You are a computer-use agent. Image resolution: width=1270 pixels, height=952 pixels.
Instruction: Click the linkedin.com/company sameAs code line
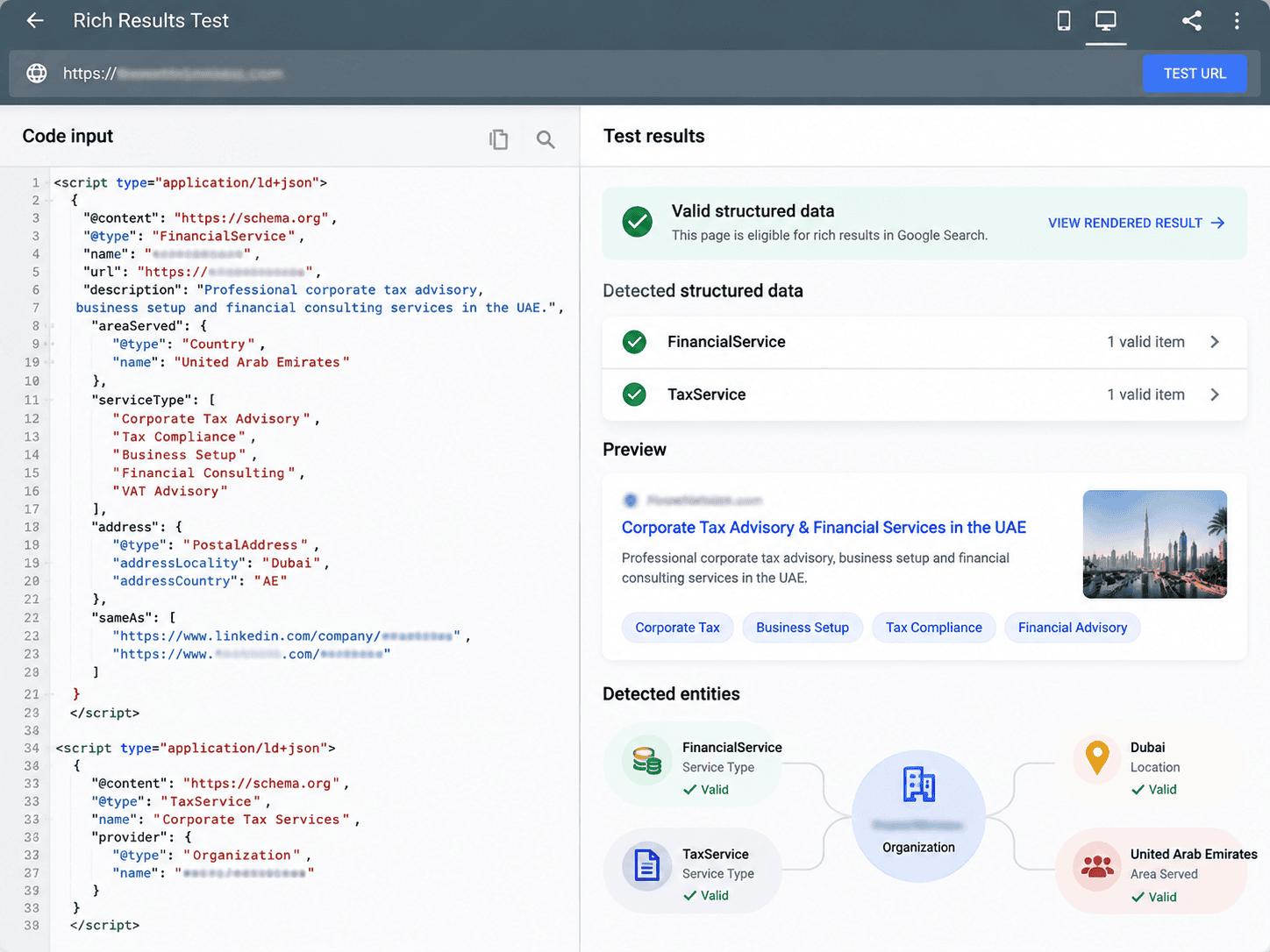[x=291, y=636]
